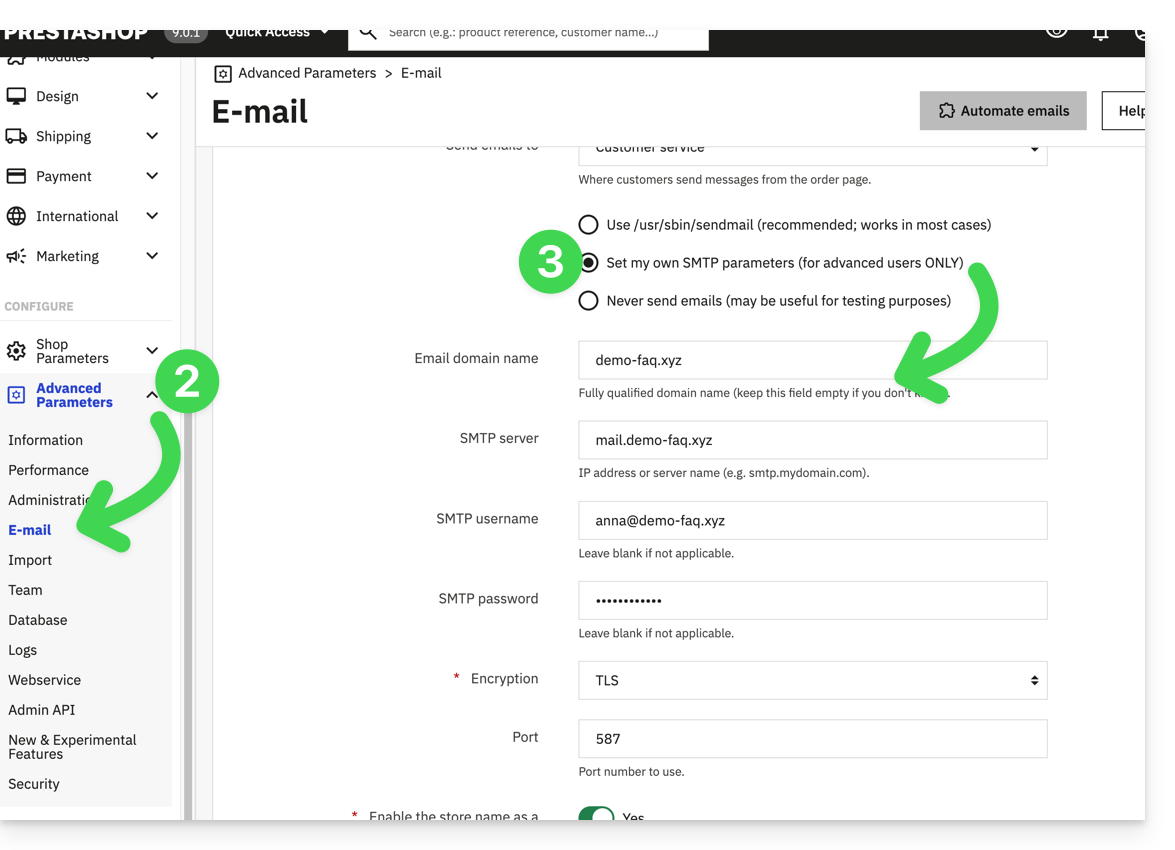Screen dimensions: 1175x850
Task: Select the Use /usr/sbin/sendmail radio option
Action: point(589,225)
